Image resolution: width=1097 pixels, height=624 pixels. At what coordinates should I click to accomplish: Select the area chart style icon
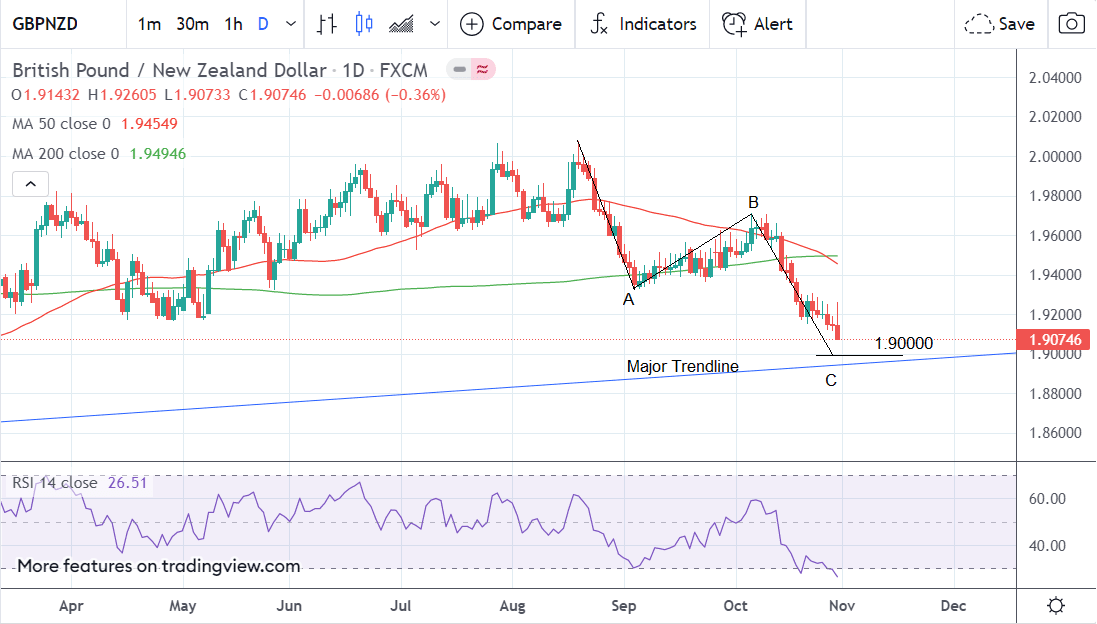(401, 24)
